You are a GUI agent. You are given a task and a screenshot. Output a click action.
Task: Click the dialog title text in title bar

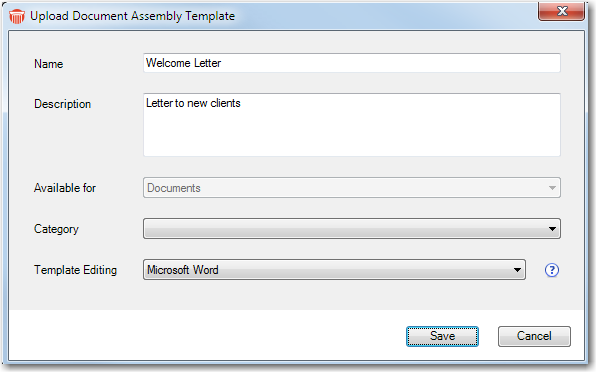(132, 16)
